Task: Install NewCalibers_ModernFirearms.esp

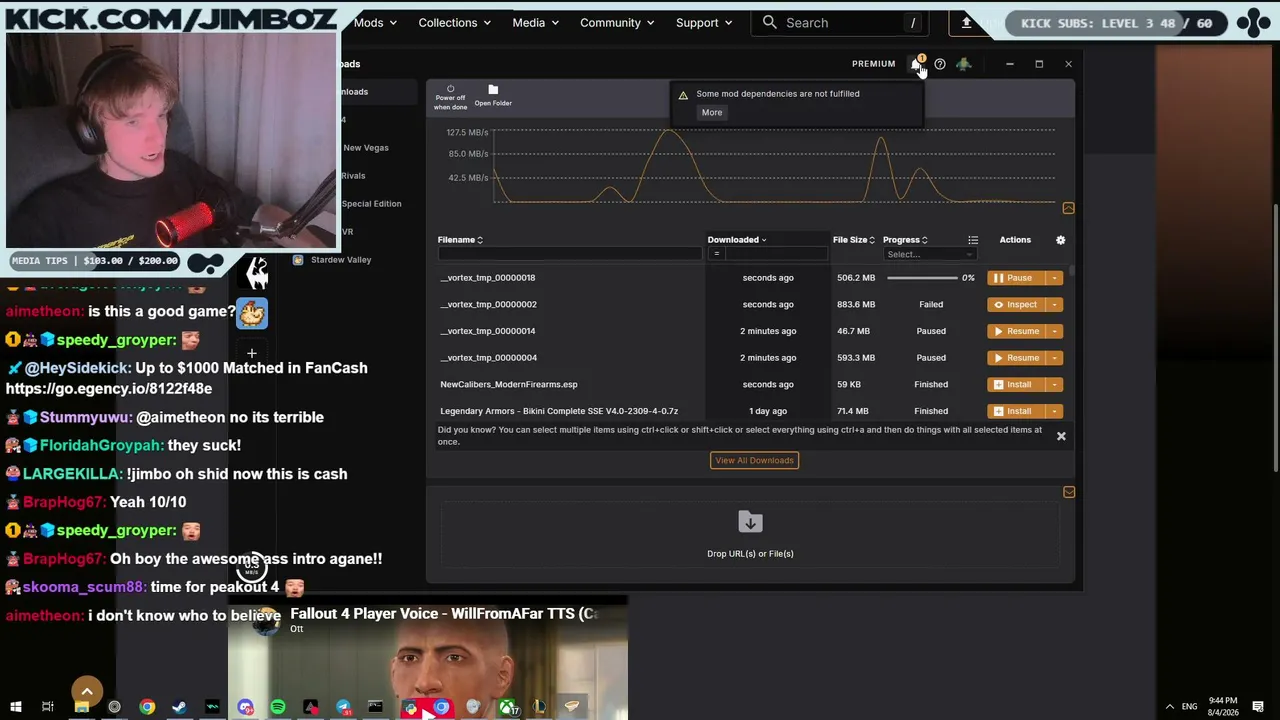Action: tap(1015, 385)
